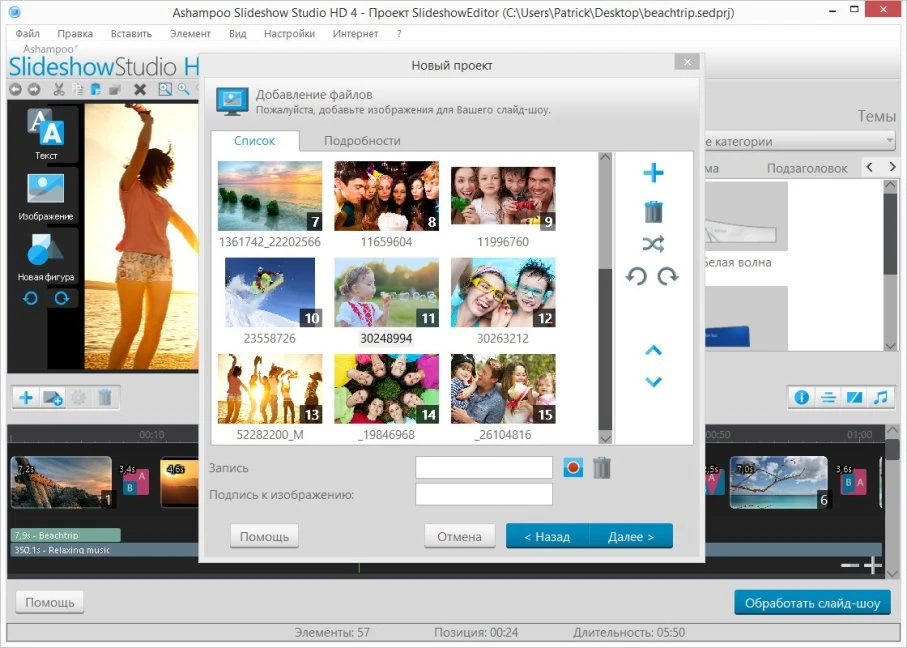The height and width of the screenshot is (648, 907).
Task: Click the down arrow of the image list scrollbar
Action: tap(604, 436)
